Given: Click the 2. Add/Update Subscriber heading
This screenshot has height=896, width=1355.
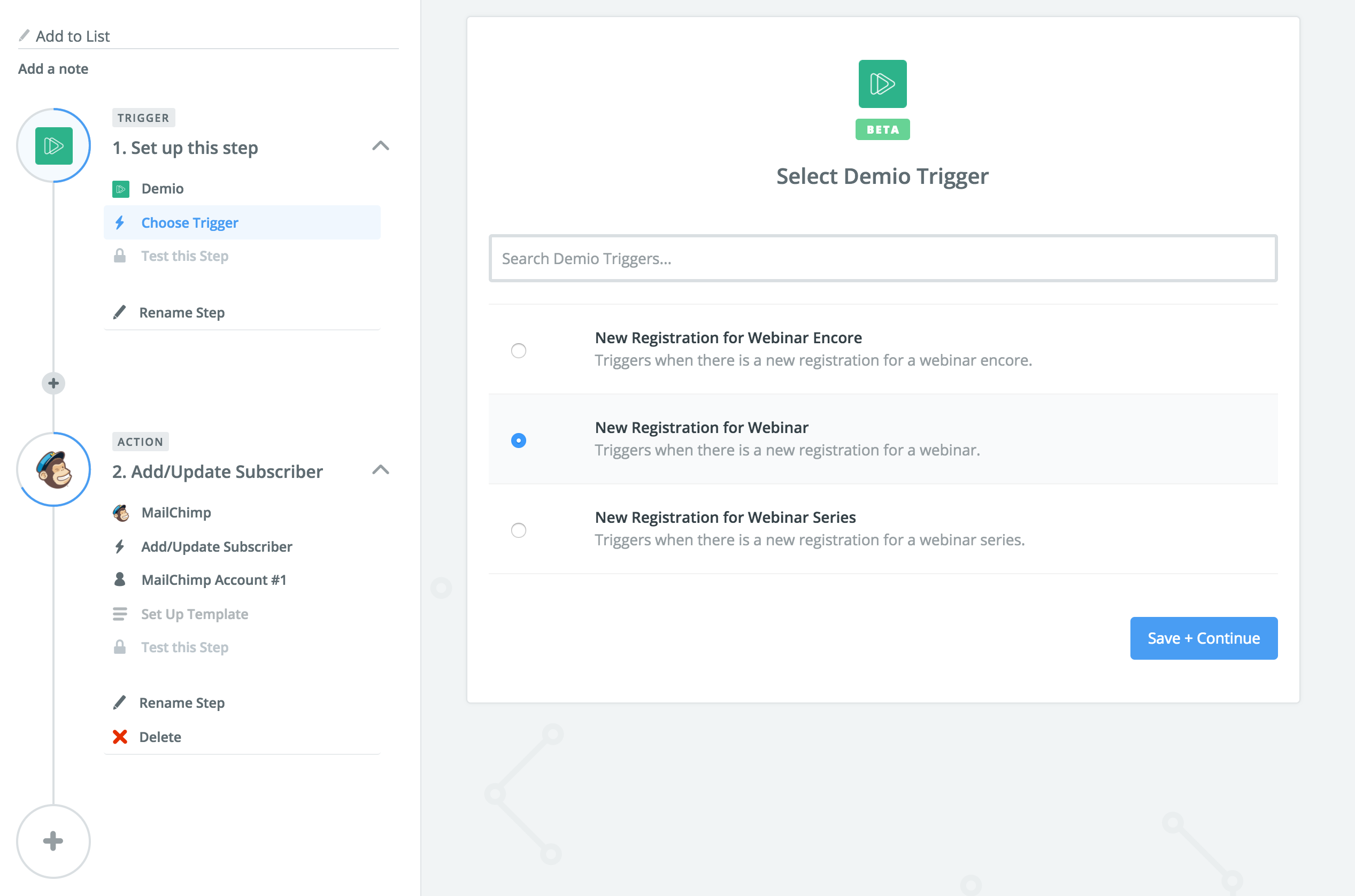Looking at the screenshot, I should 217,472.
